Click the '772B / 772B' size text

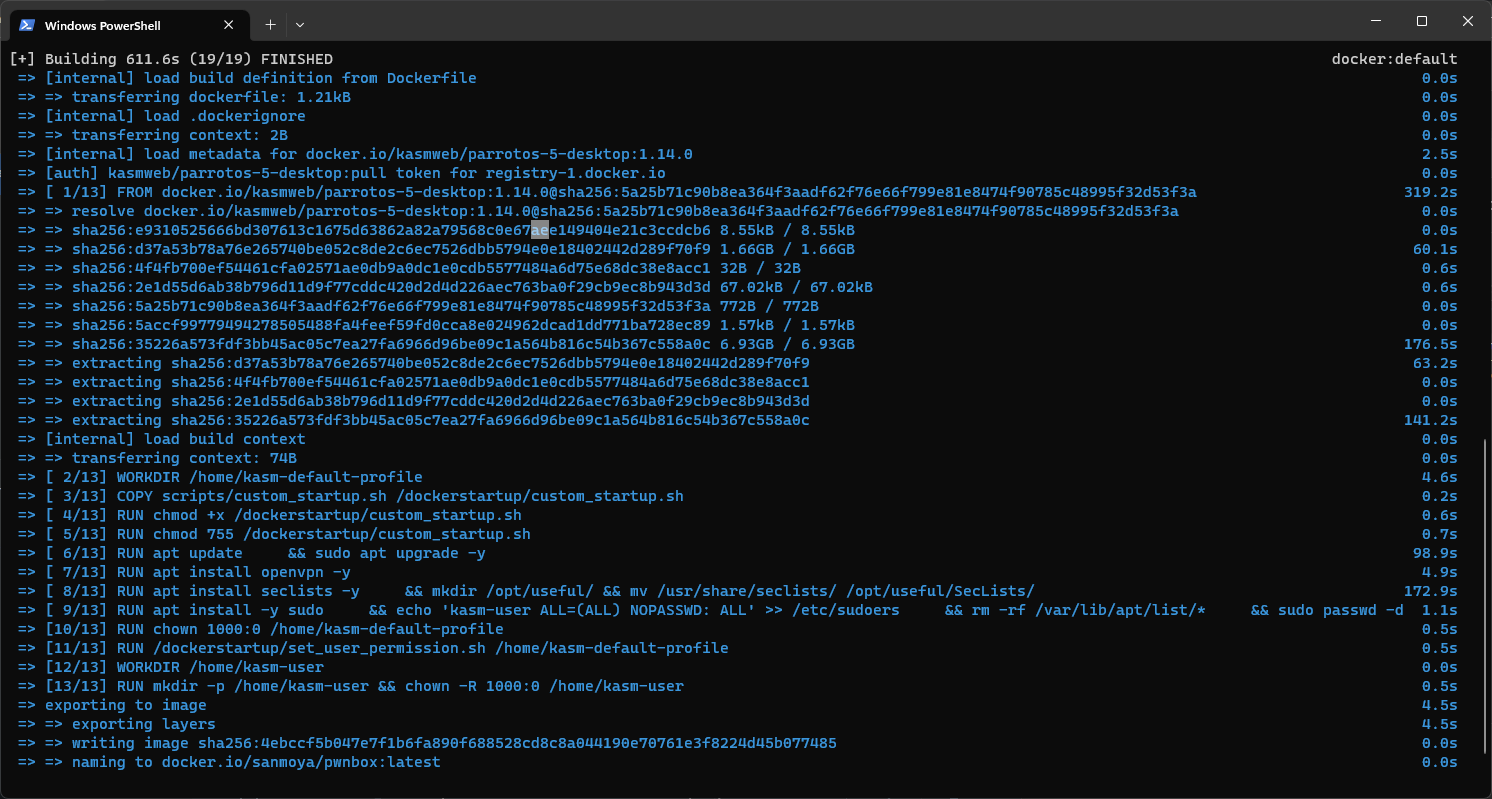pos(769,306)
